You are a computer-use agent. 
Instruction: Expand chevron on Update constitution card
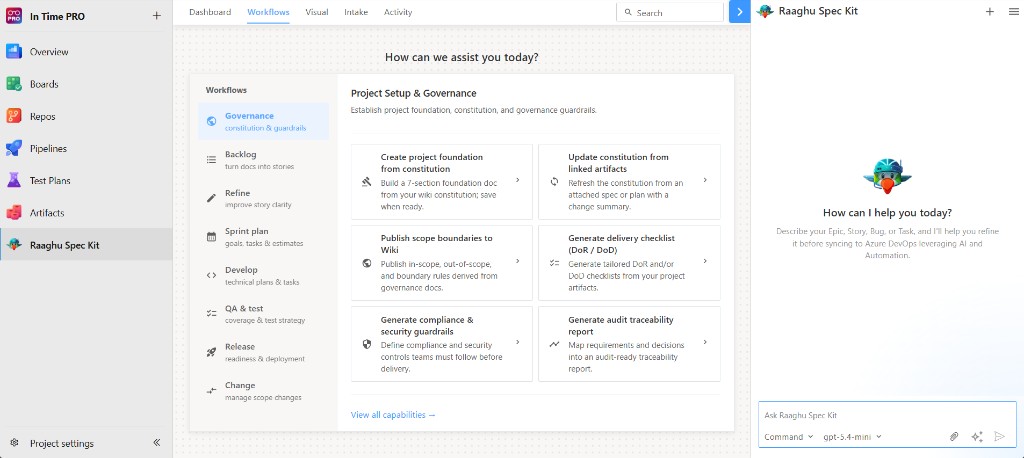tap(705, 180)
